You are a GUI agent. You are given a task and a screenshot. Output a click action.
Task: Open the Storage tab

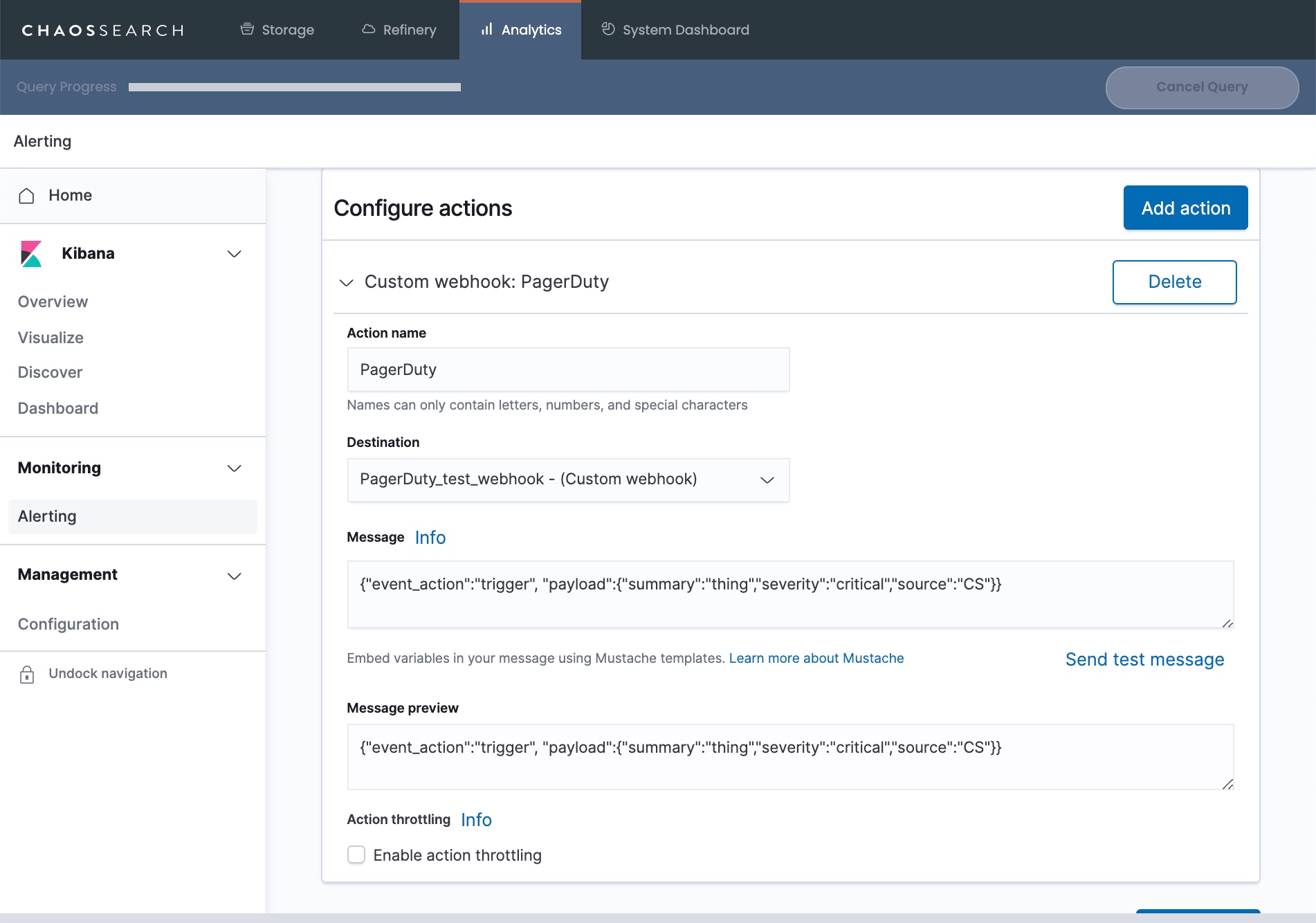tap(277, 30)
